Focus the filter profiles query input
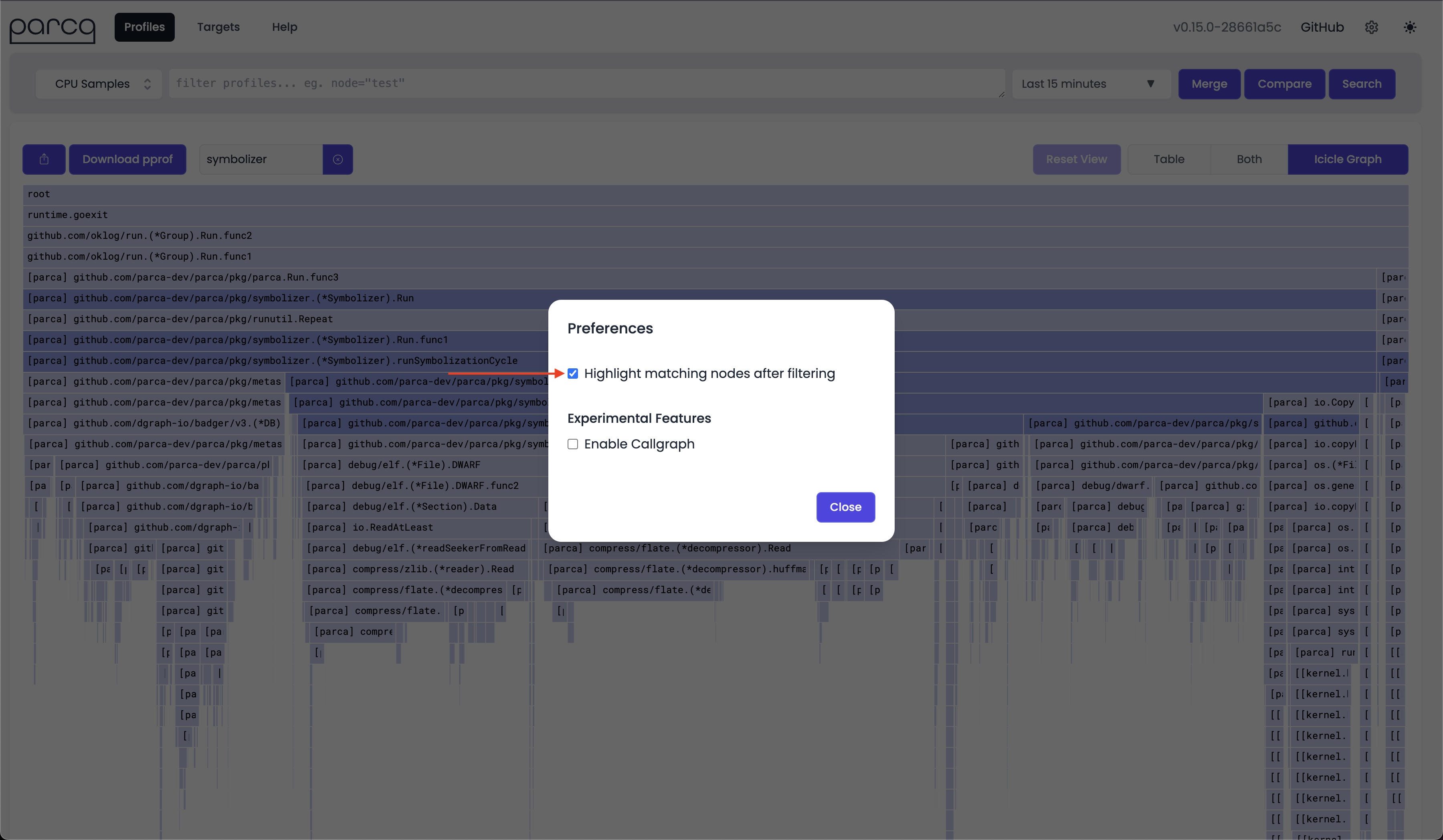This screenshot has width=1443, height=840. (587, 84)
